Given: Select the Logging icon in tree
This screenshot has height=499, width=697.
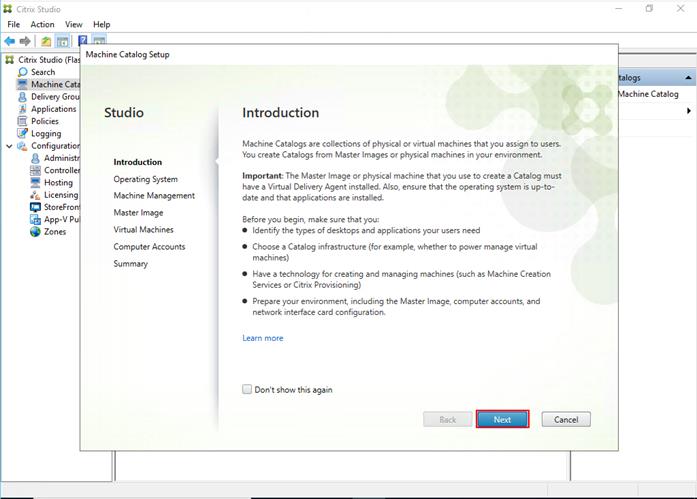Looking at the screenshot, I should click(22, 133).
